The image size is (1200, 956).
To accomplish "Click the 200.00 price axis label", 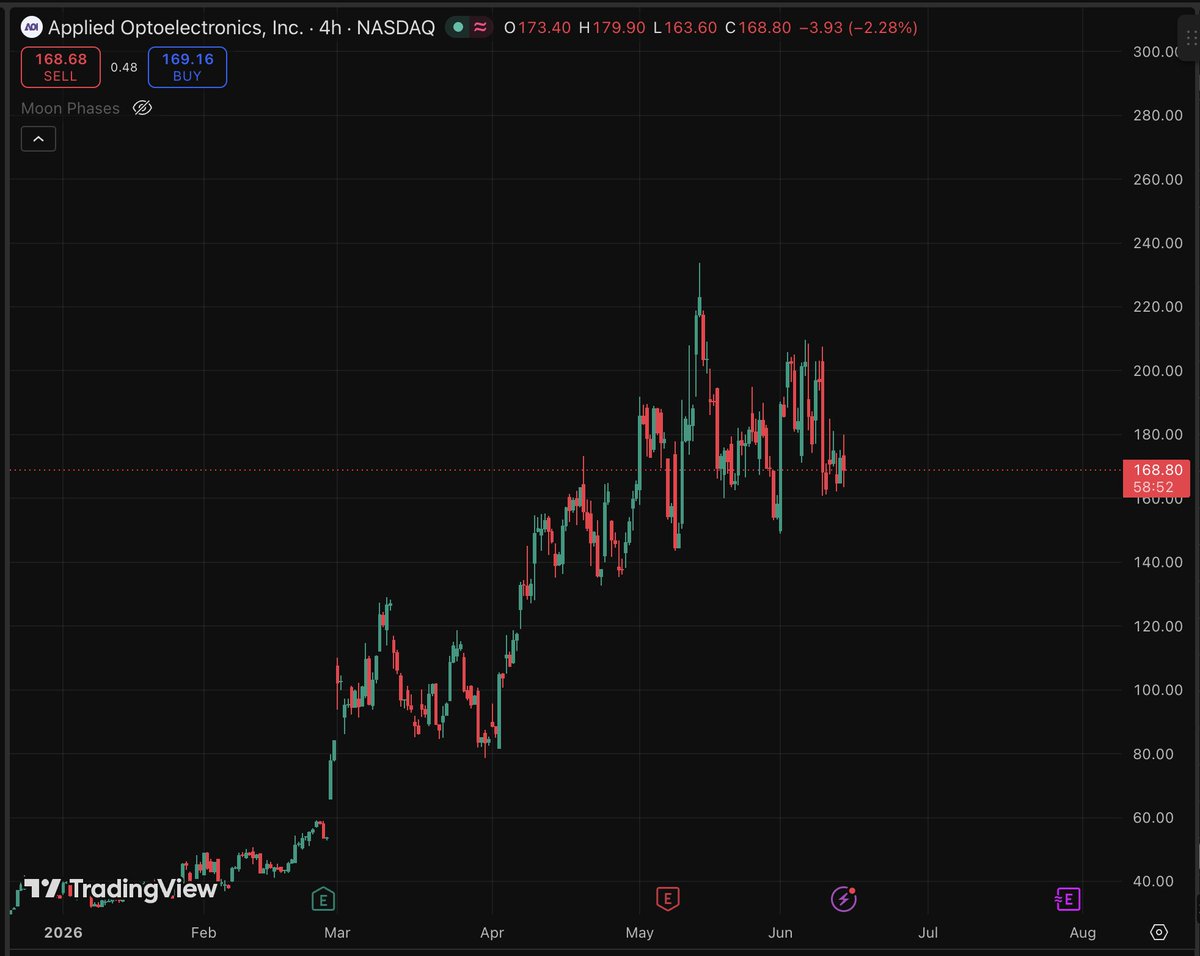I will (1158, 371).
